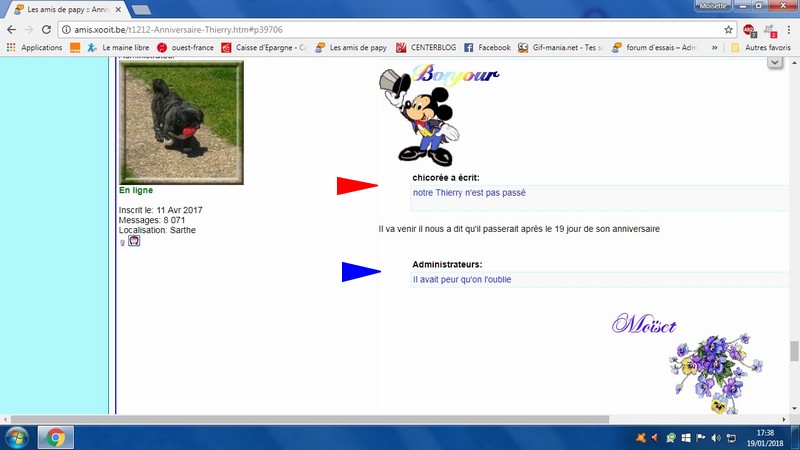Open the red triangle tray icon
Viewport: 800px width, 450px height.
tap(656, 438)
